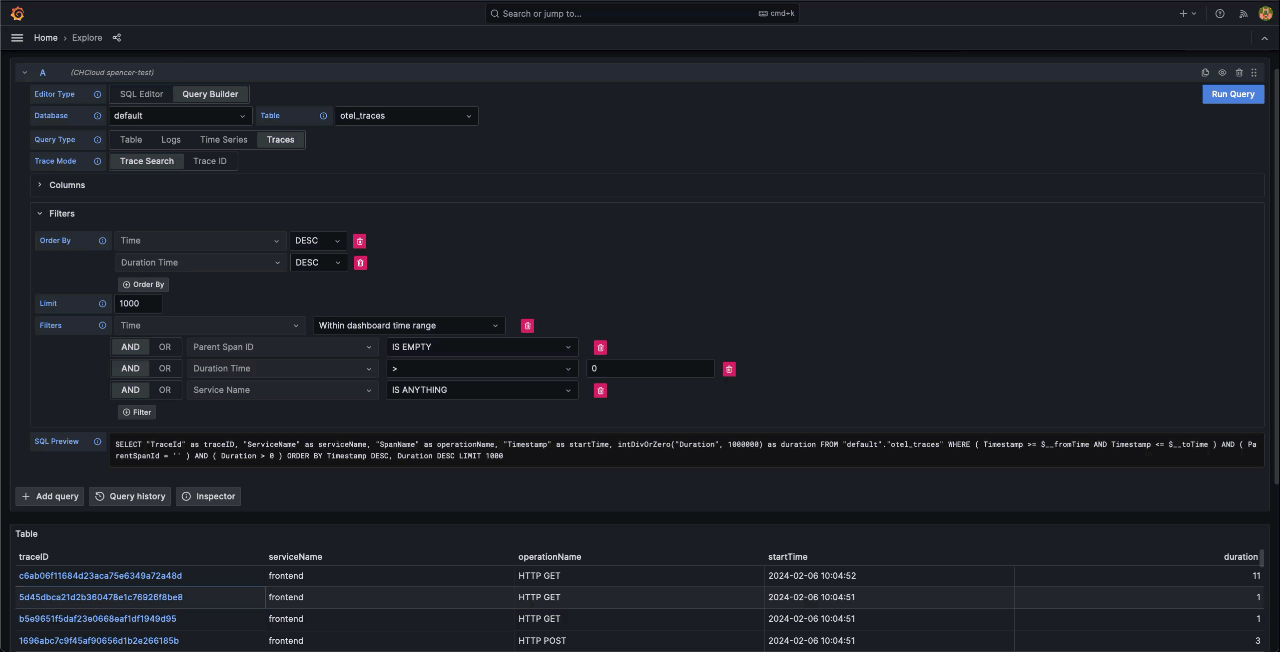Image resolution: width=1280 pixels, height=652 pixels.
Task: Click the Editor Type info icon
Action: coord(97,95)
